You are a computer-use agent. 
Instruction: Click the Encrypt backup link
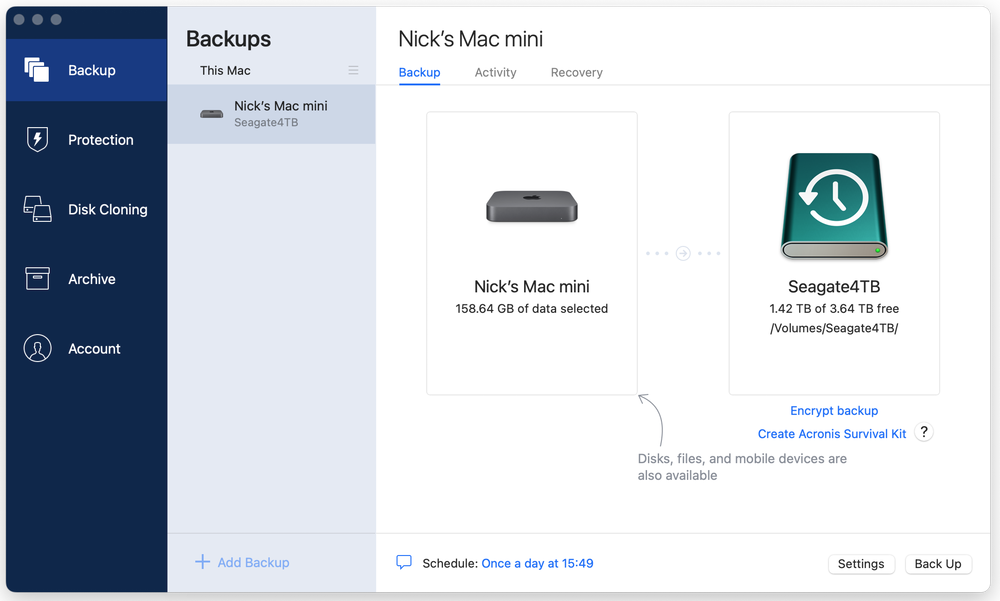(x=834, y=411)
